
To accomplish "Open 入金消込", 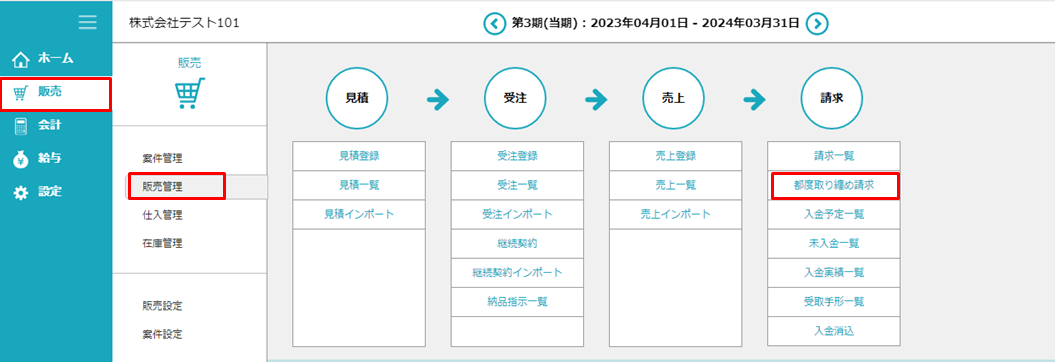I will click(834, 330).
